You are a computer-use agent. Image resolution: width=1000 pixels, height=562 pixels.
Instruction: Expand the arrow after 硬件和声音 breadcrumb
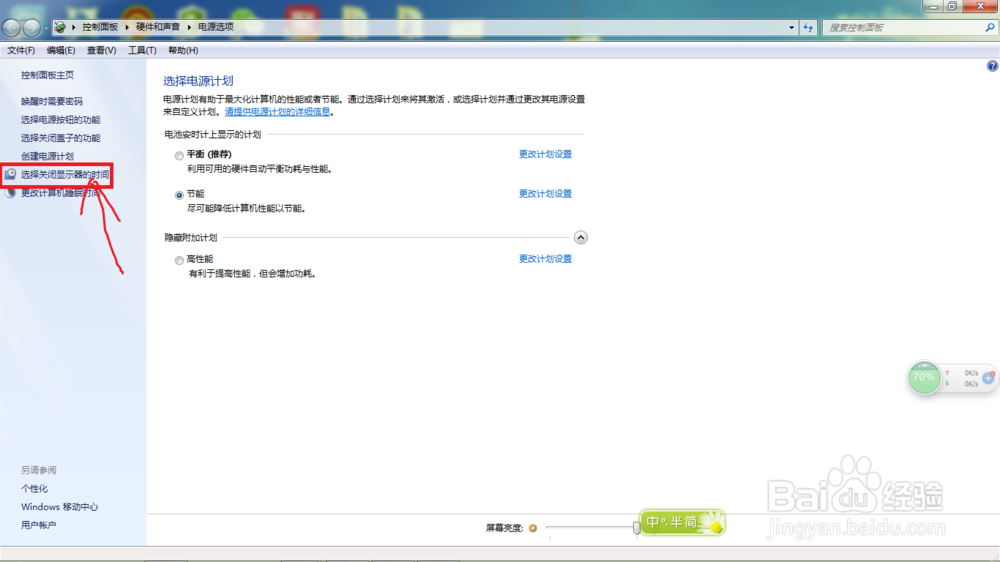pyautogui.click(x=189, y=27)
